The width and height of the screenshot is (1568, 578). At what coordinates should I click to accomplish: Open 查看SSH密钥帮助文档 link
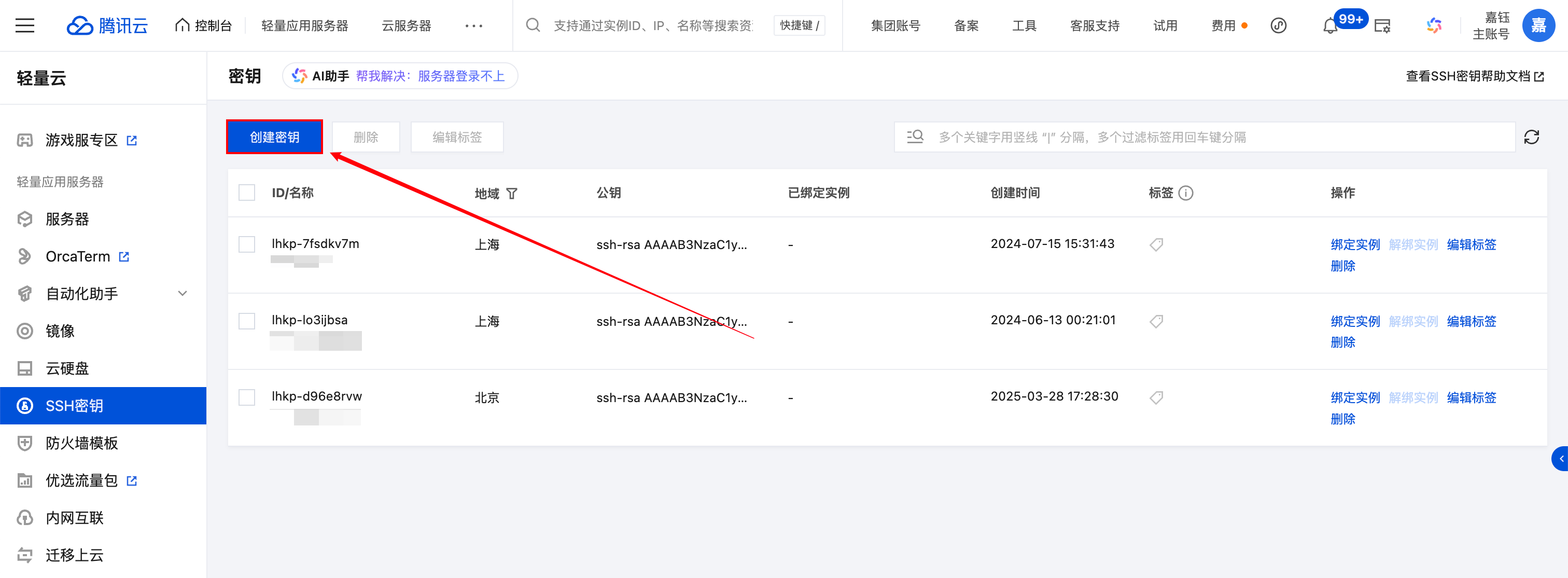pos(1474,76)
